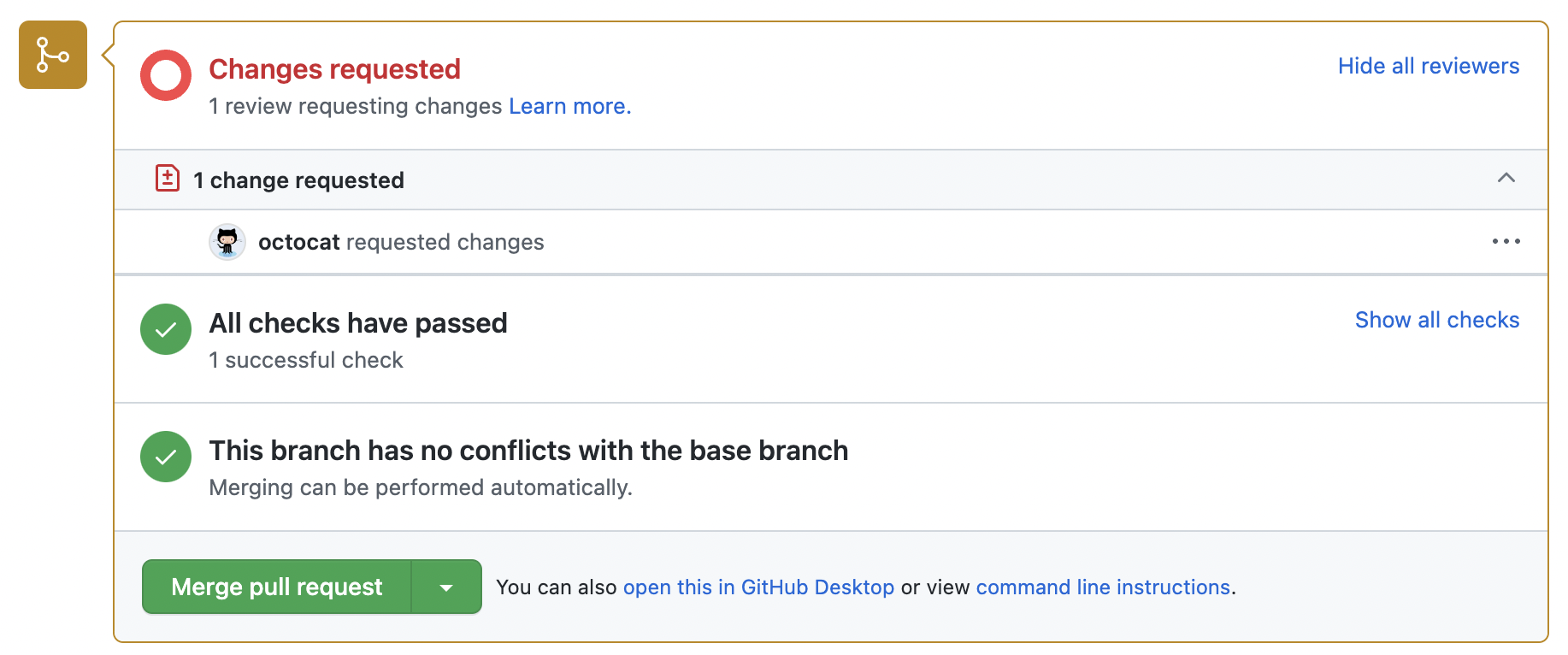This screenshot has width=1568, height=655.
Task: View command line instructions link
Action: (1103, 587)
